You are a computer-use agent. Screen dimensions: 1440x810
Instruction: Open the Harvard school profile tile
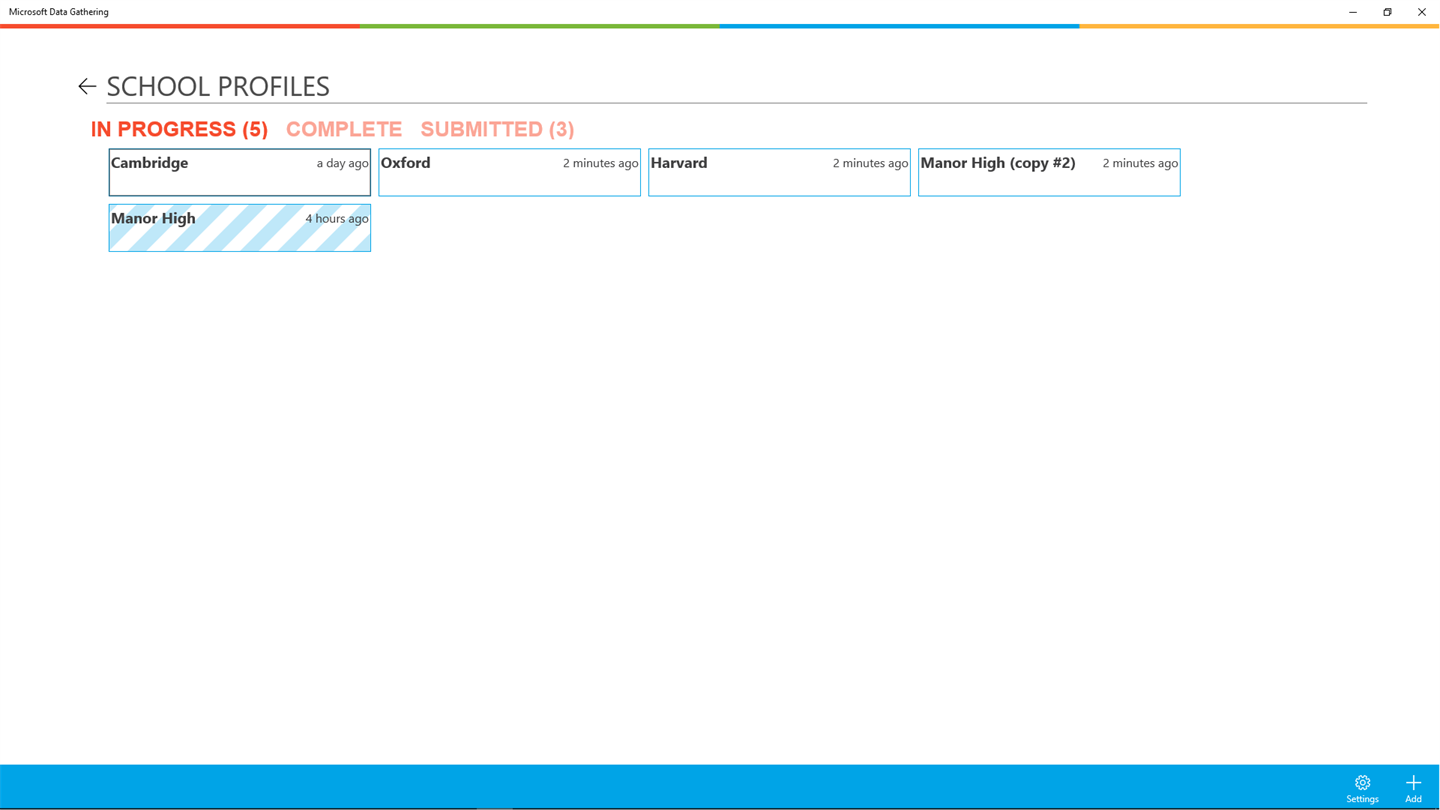780,172
